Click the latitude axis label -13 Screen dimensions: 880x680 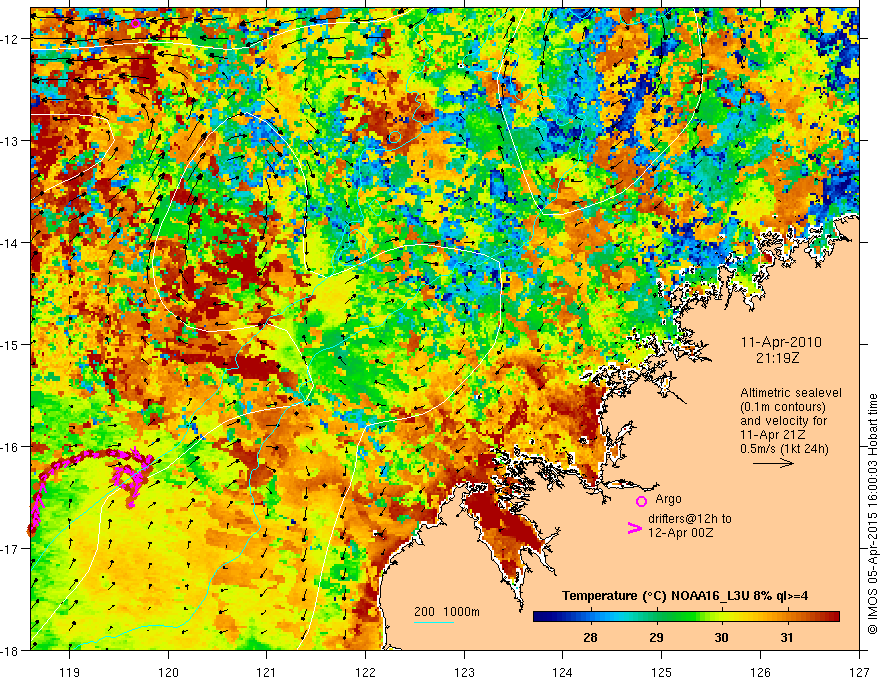pyautogui.click(x=11, y=141)
